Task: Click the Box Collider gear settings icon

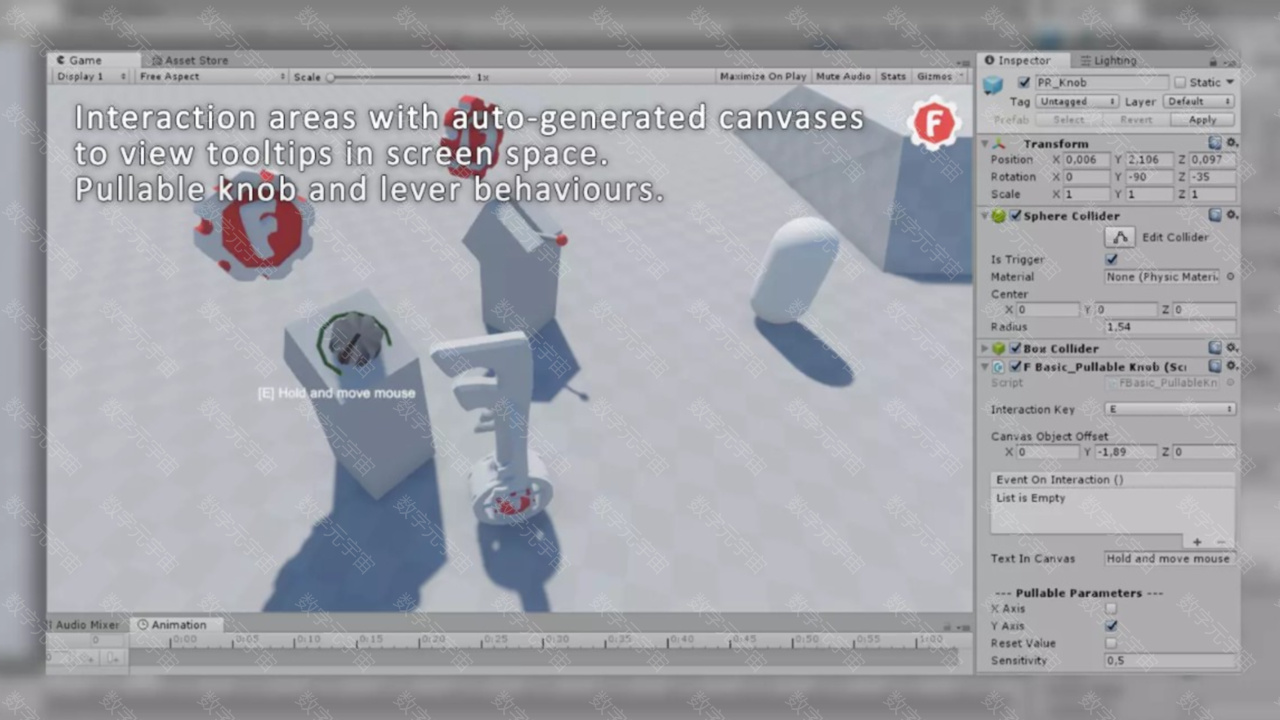Action: pos(1232,348)
